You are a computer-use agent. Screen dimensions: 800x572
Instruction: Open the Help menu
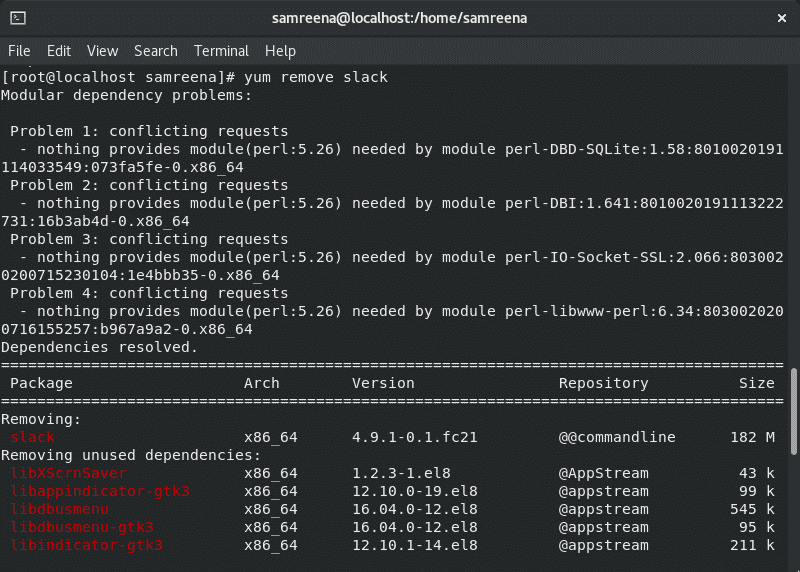(x=280, y=51)
